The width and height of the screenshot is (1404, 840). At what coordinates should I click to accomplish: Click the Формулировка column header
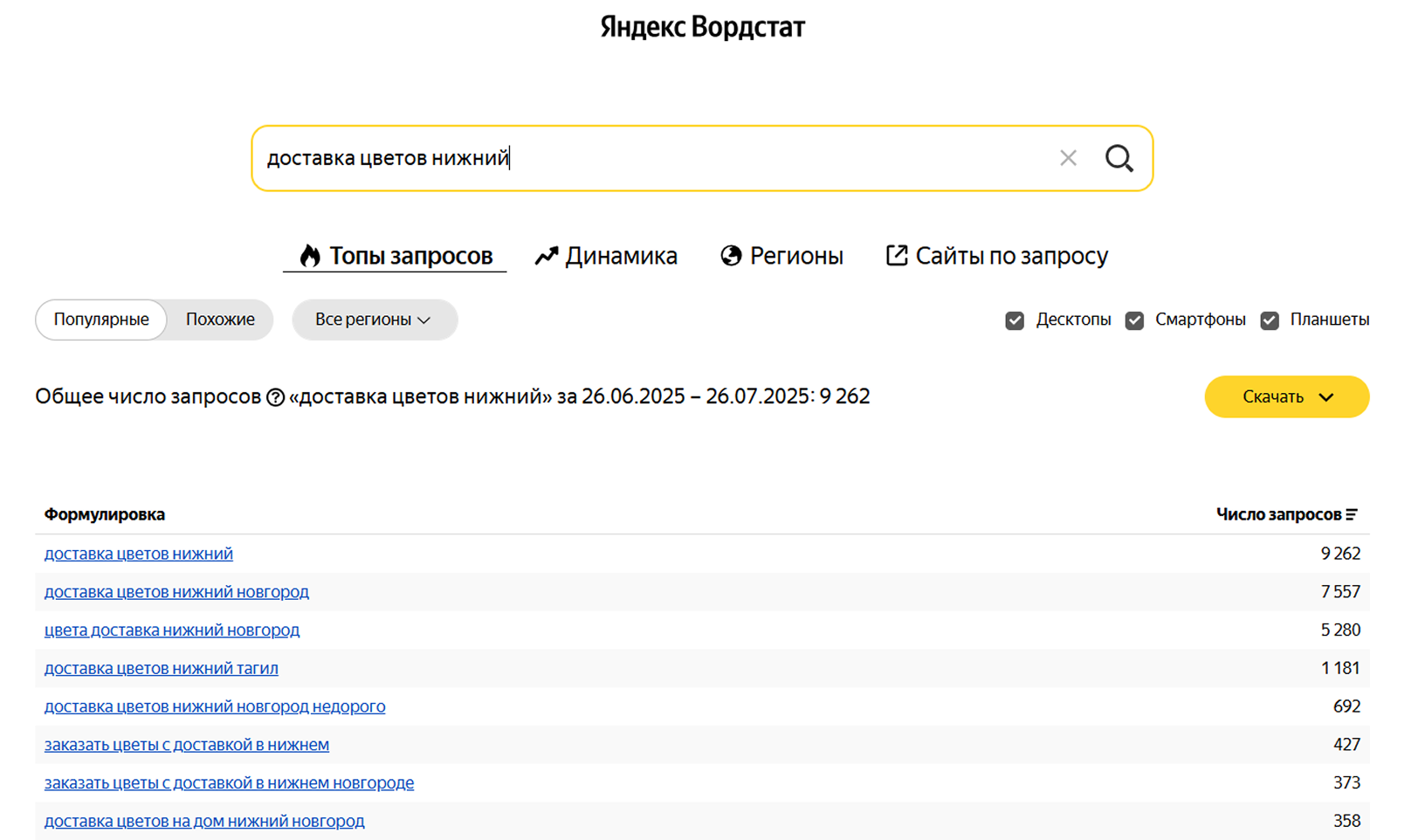pyautogui.click(x=105, y=514)
